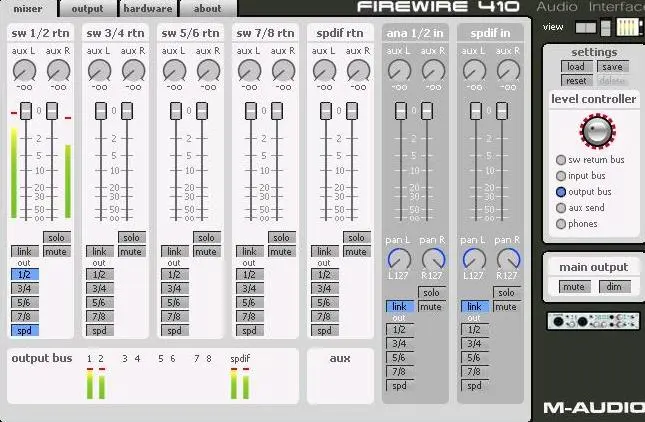Screen dimensions: 645x422
Task: Disable link on ana 1/2 in channel
Action: pos(400,306)
